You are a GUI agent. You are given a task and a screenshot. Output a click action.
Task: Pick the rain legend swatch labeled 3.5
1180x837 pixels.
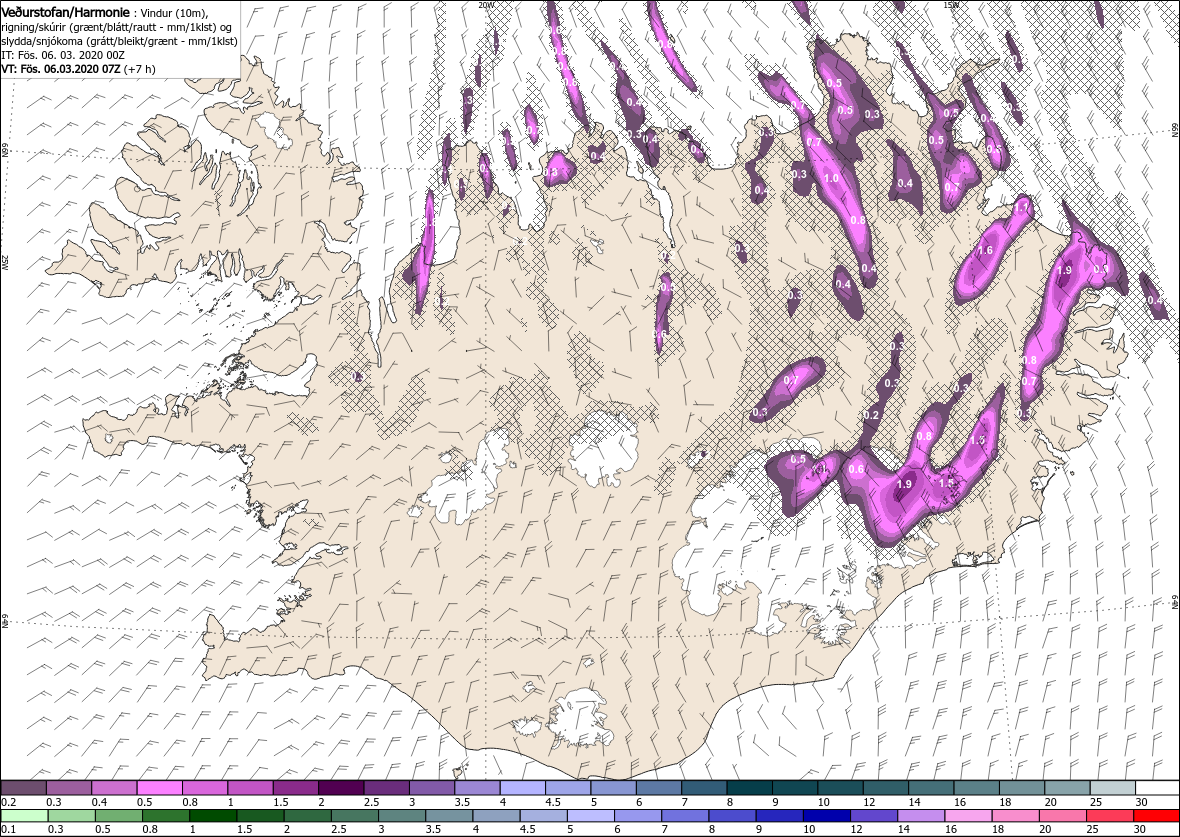(449, 816)
